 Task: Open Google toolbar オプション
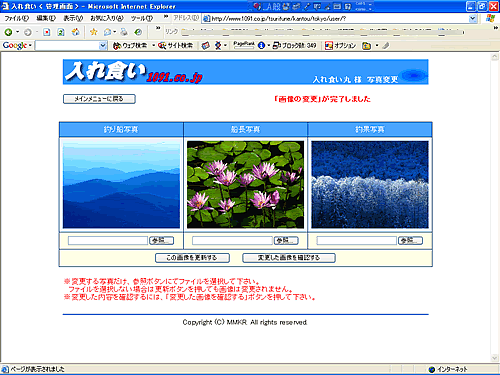tap(340, 46)
